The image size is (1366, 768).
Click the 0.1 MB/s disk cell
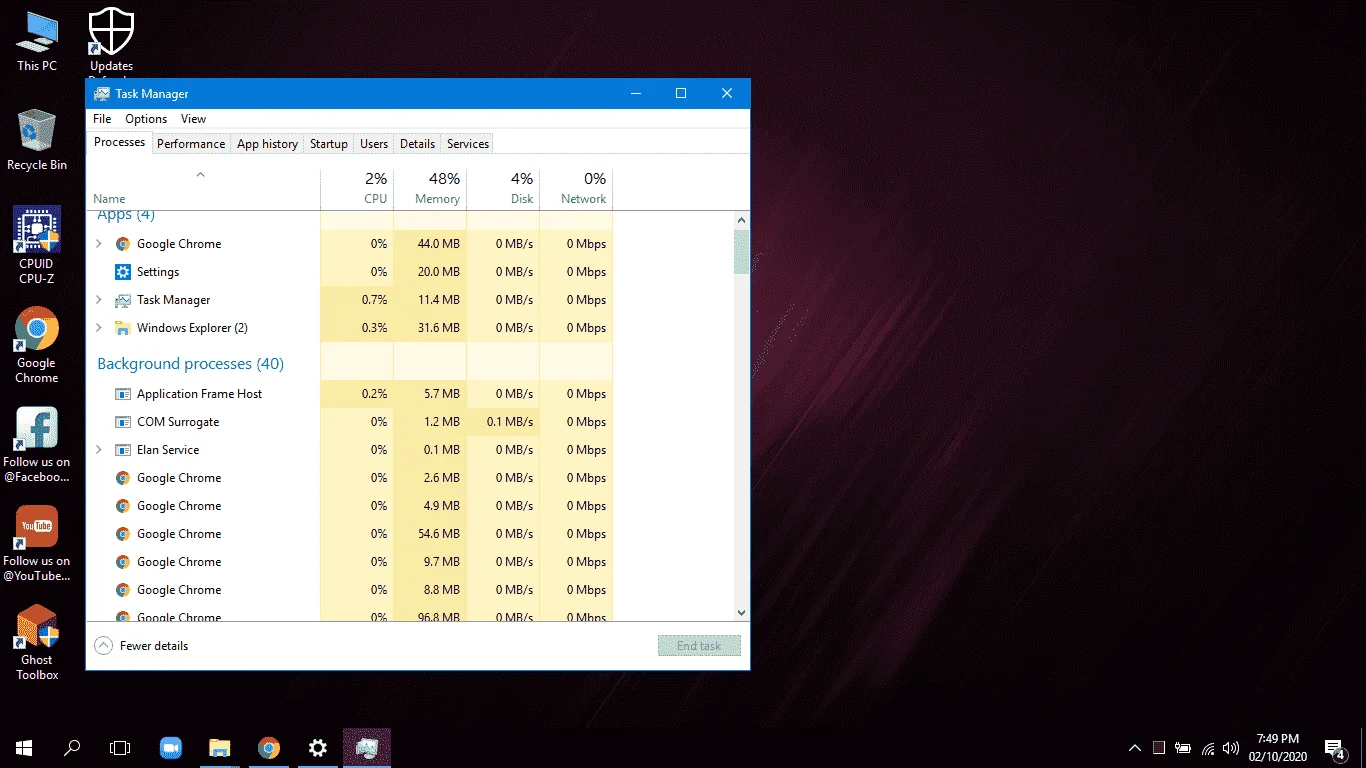coord(503,422)
